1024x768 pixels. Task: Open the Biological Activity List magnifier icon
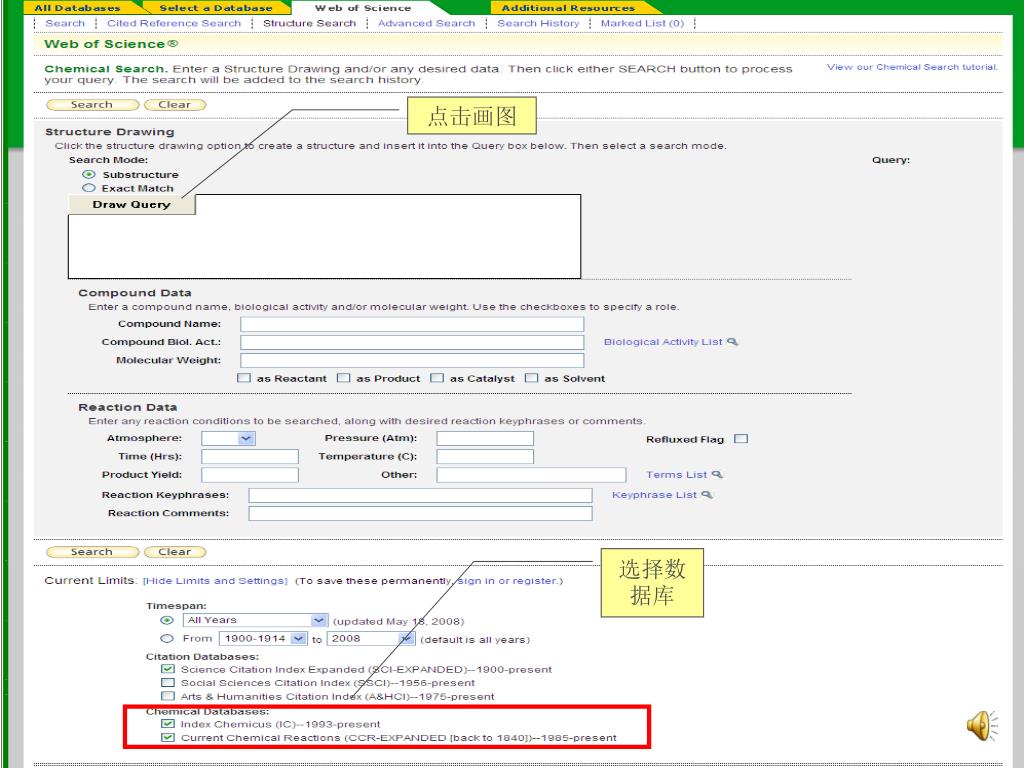(x=733, y=342)
